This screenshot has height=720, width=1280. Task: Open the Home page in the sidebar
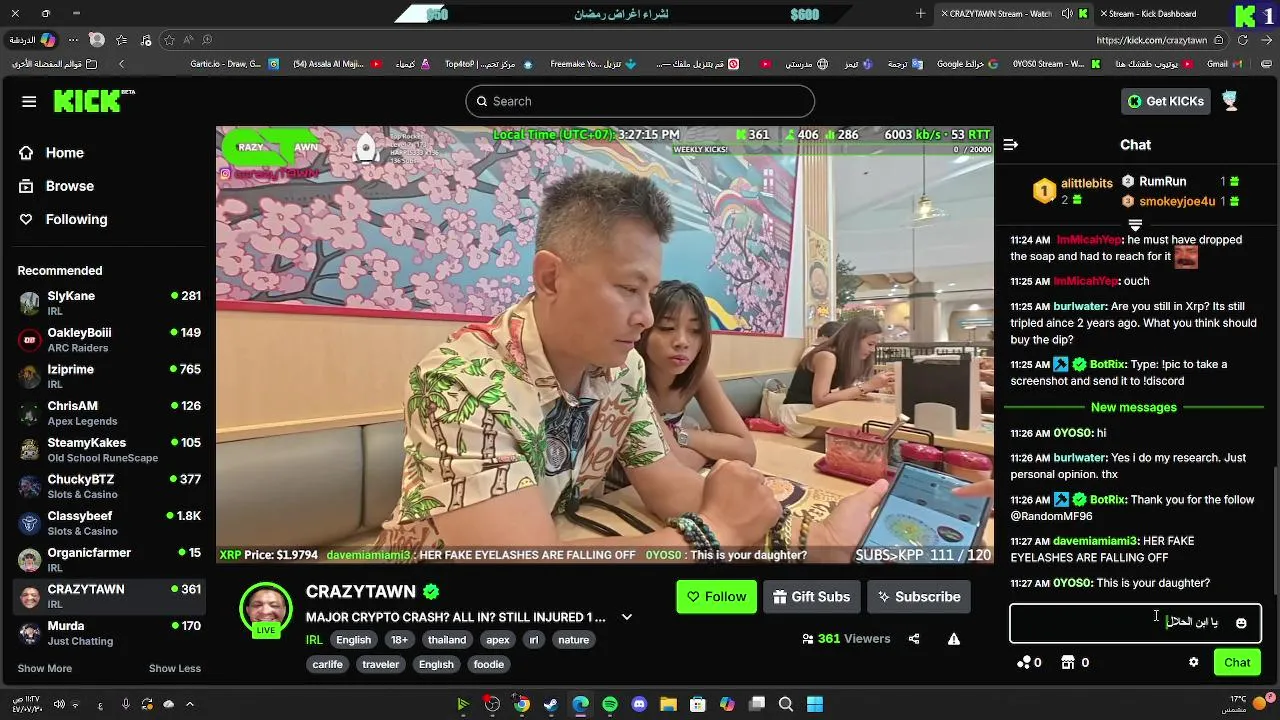[64, 153]
